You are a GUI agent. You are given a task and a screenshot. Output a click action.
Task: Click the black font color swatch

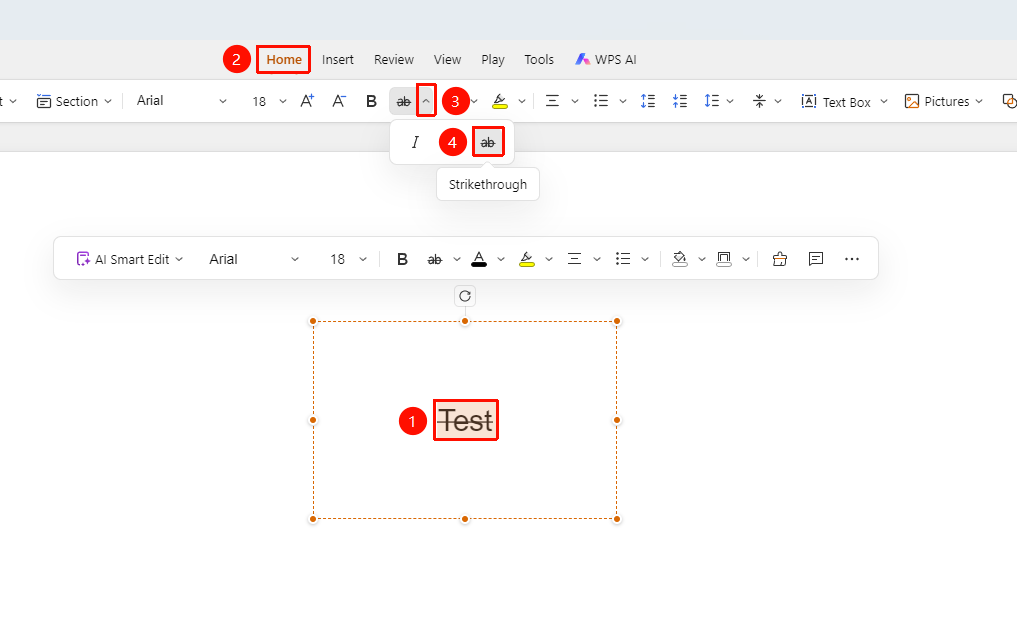[479, 259]
